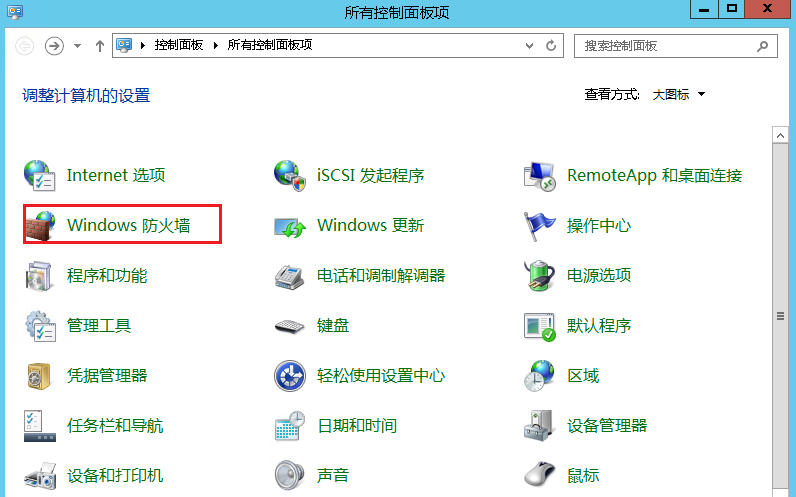
Task: Open the 电源选项 battery icon
Action: pos(539,276)
